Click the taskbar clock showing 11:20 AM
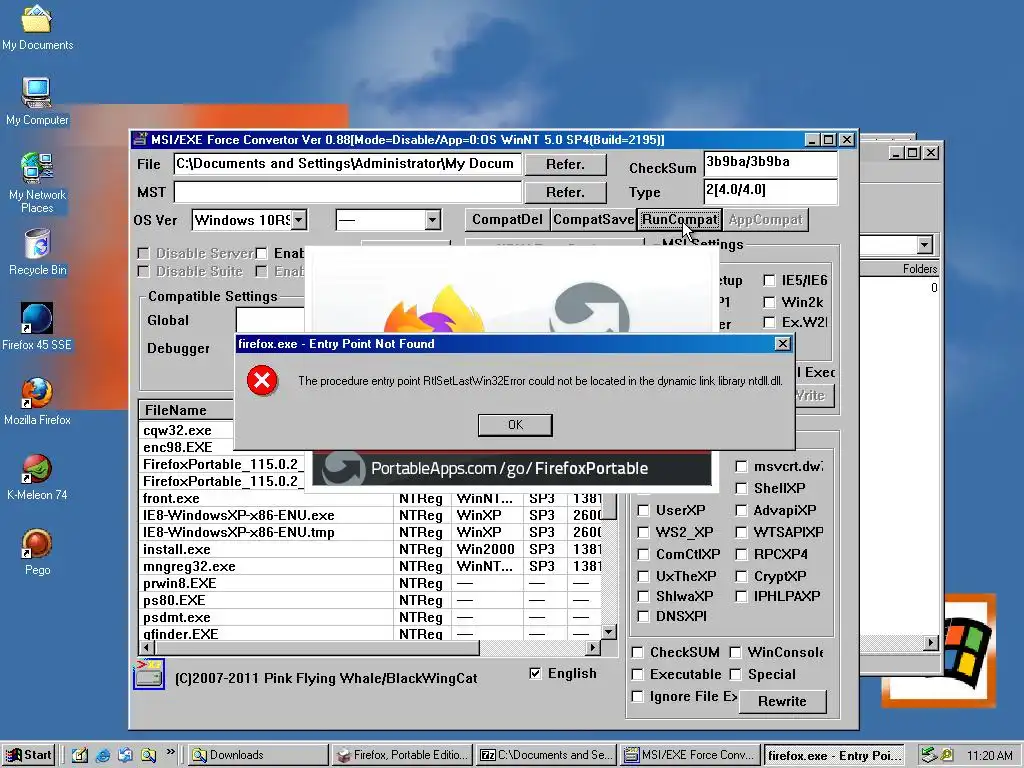The image size is (1024, 768). [x=989, y=756]
